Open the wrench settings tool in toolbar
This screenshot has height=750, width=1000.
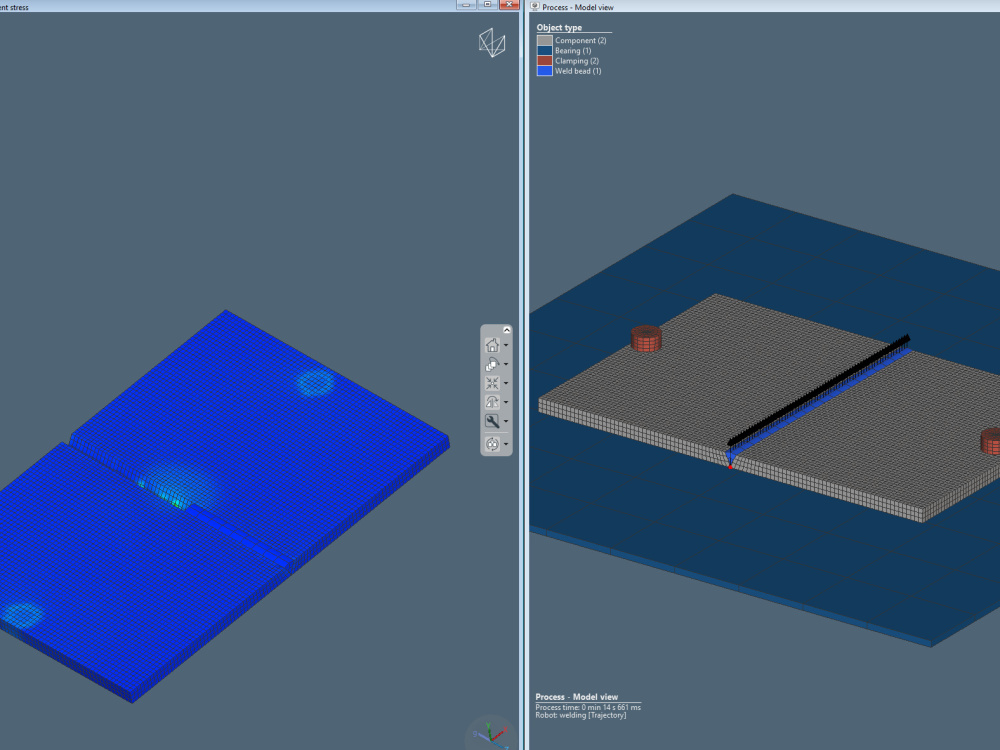tap(492, 421)
